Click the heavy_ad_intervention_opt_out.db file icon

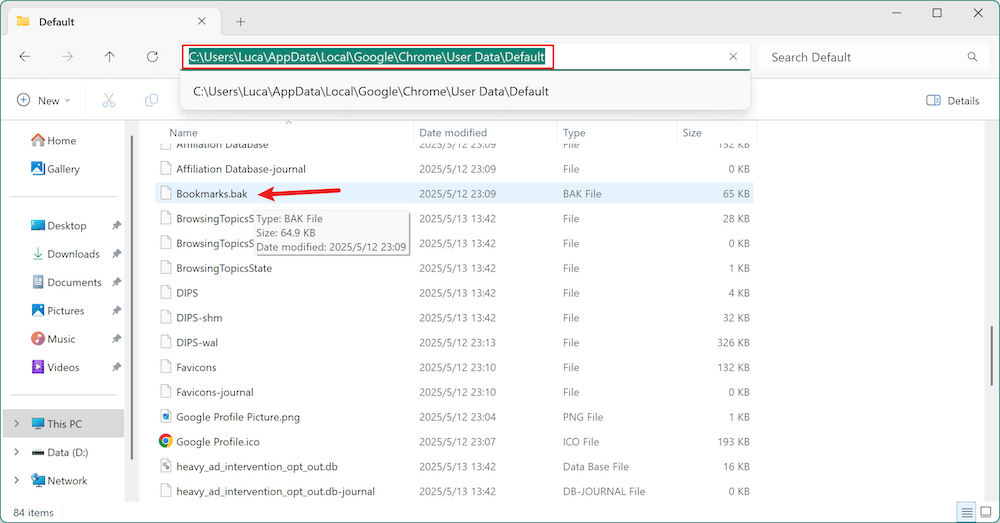coord(166,466)
